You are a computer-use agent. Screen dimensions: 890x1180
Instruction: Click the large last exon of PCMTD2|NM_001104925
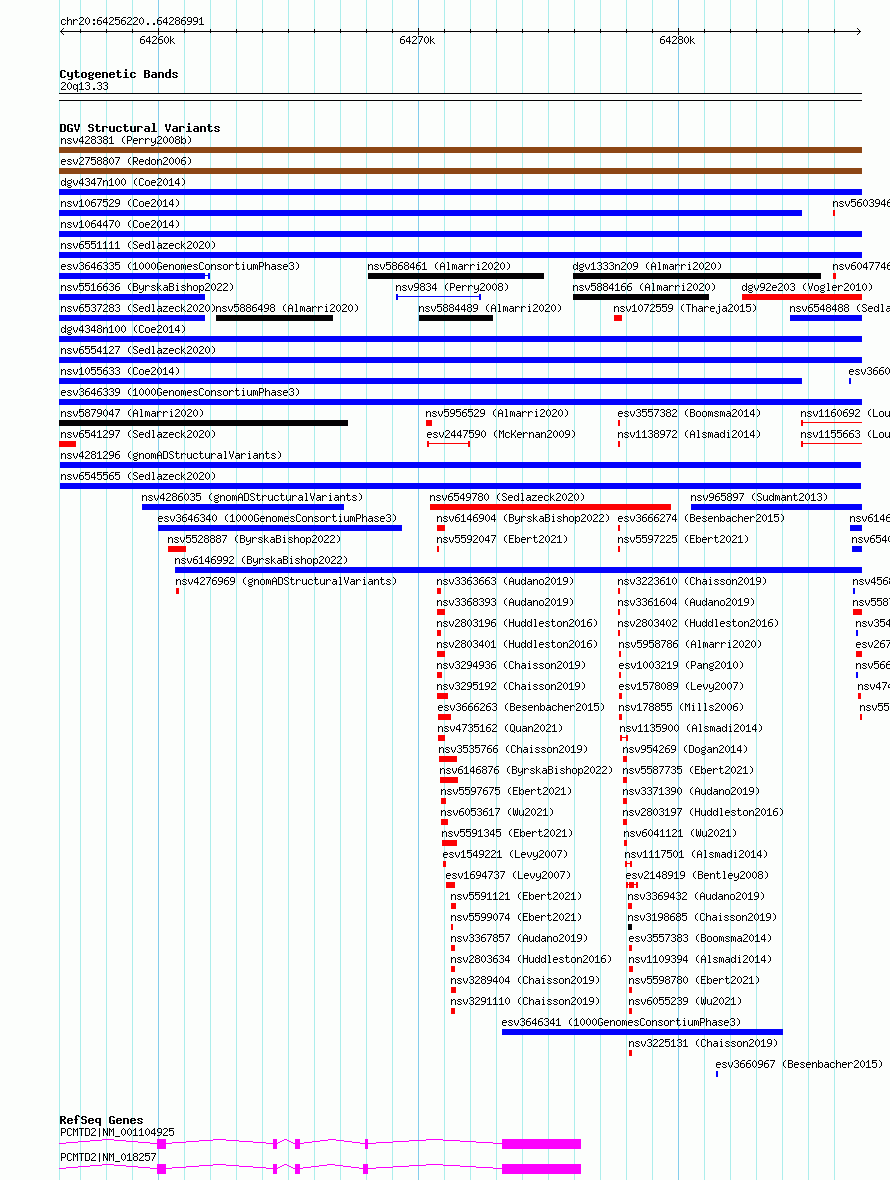pyautogui.click(x=541, y=1145)
